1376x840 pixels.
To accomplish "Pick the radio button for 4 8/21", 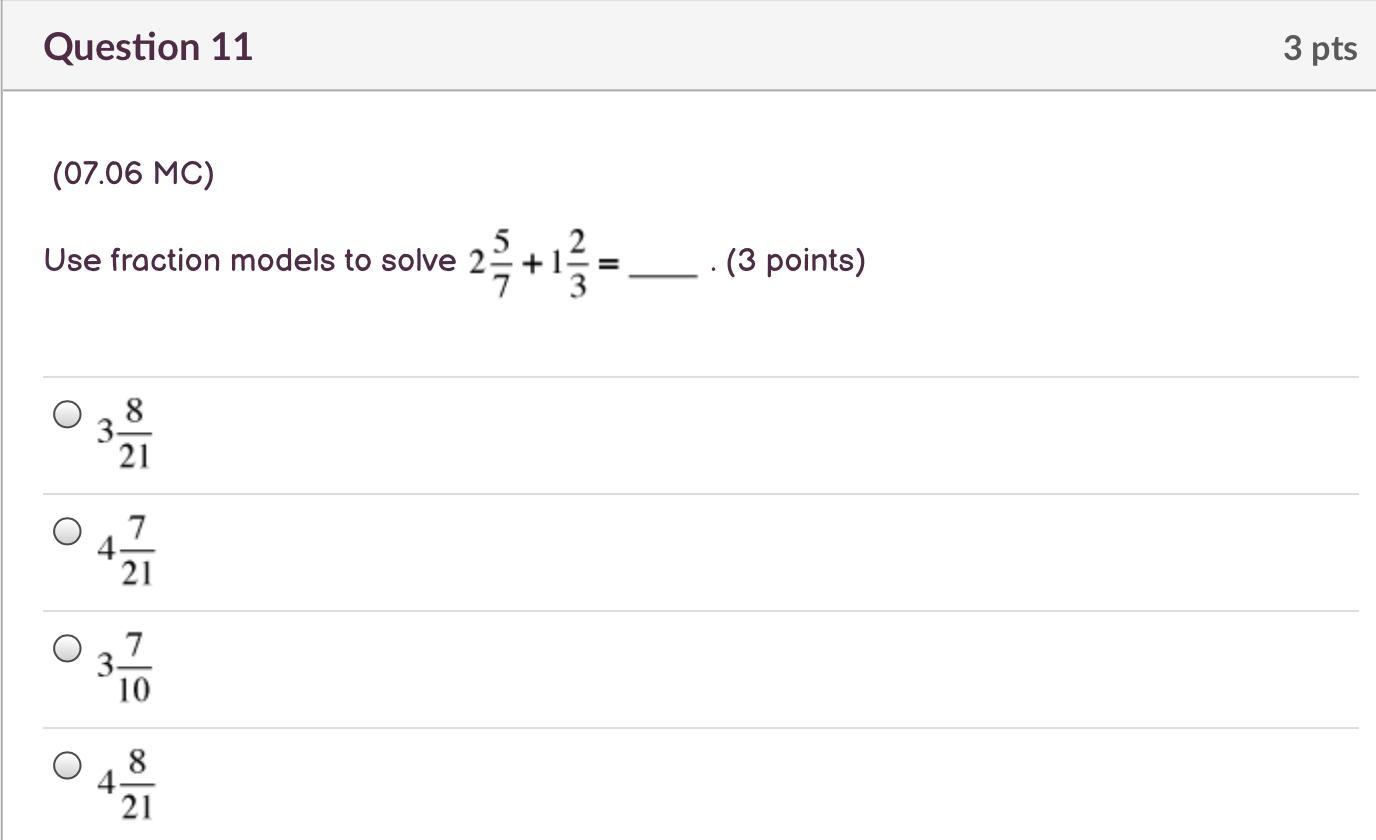I will point(67,766).
